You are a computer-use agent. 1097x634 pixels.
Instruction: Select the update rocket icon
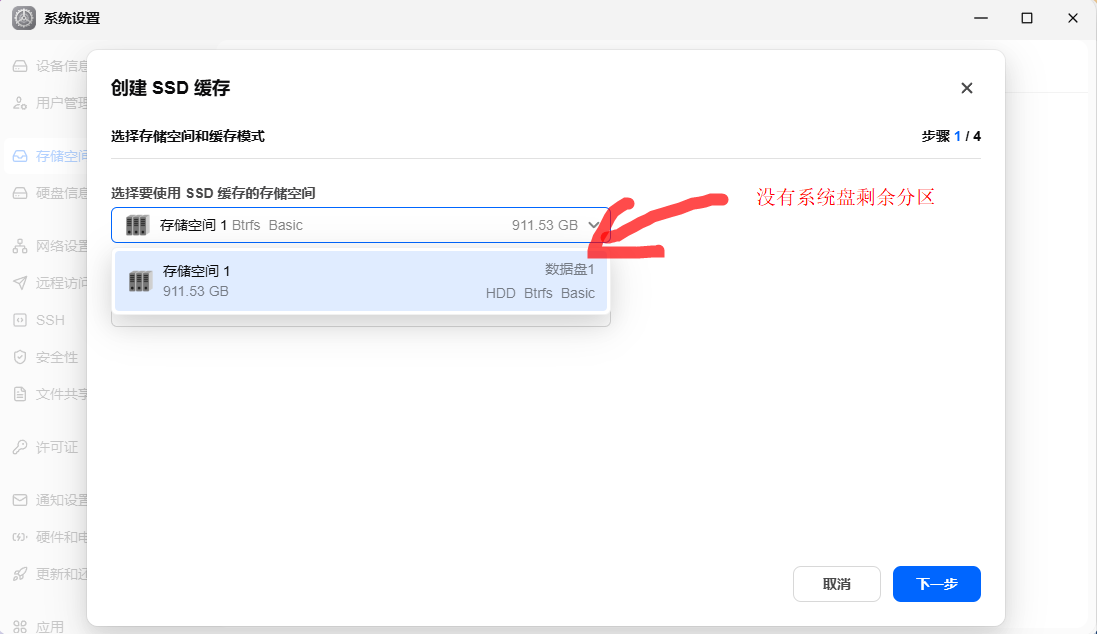pos(20,574)
